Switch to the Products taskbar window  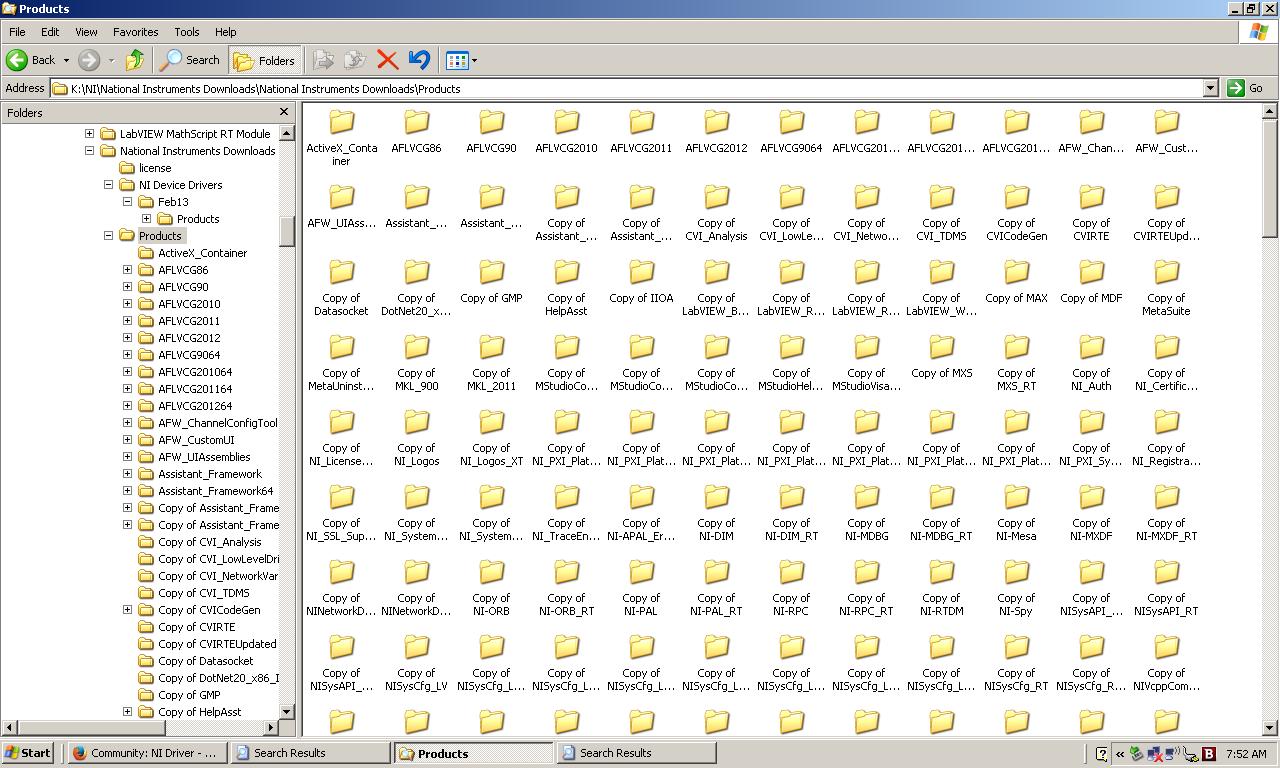[x=473, y=753]
